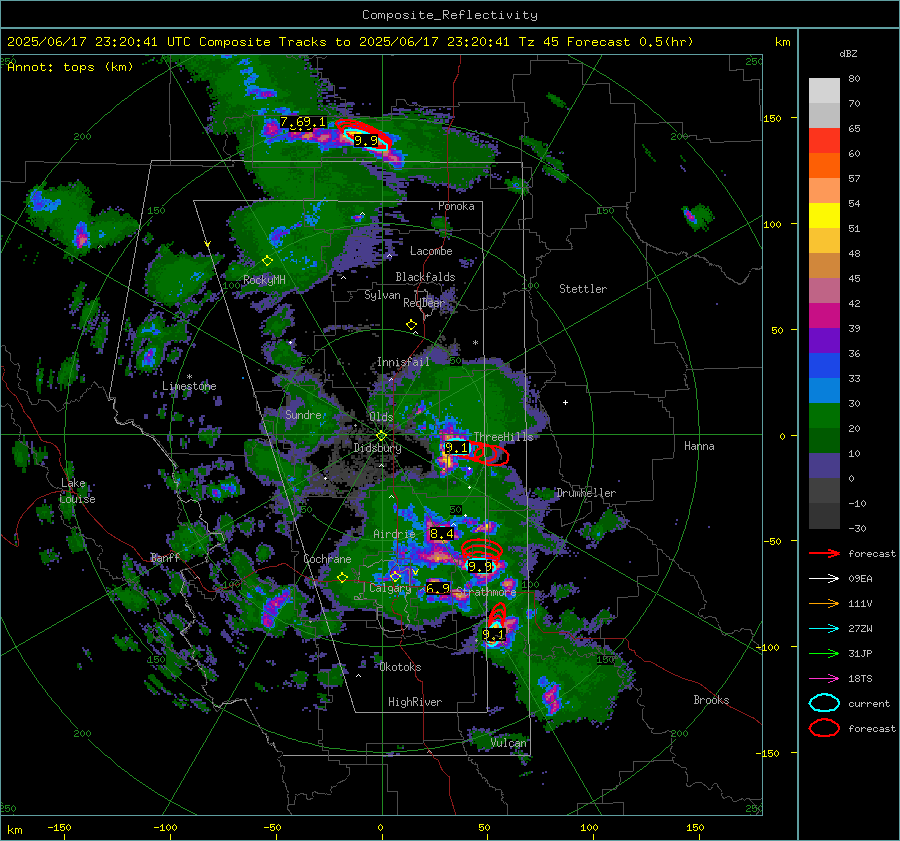This screenshot has width=900, height=841.
Task: Click the RockyMH city label
Action: 264,280
